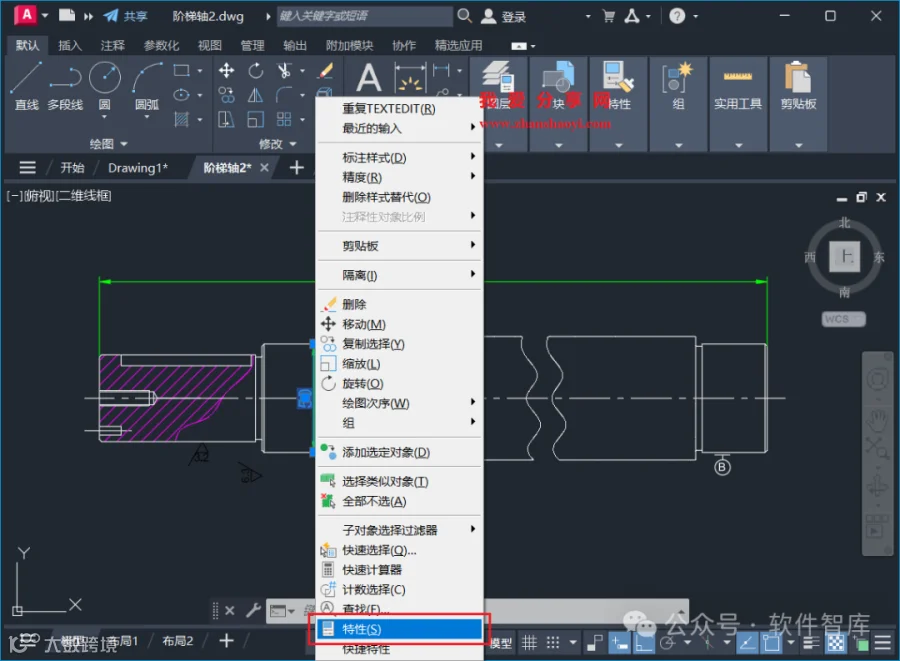Choose Move (移动) in context menu
This screenshot has width=900, height=661.
click(399, 324)
